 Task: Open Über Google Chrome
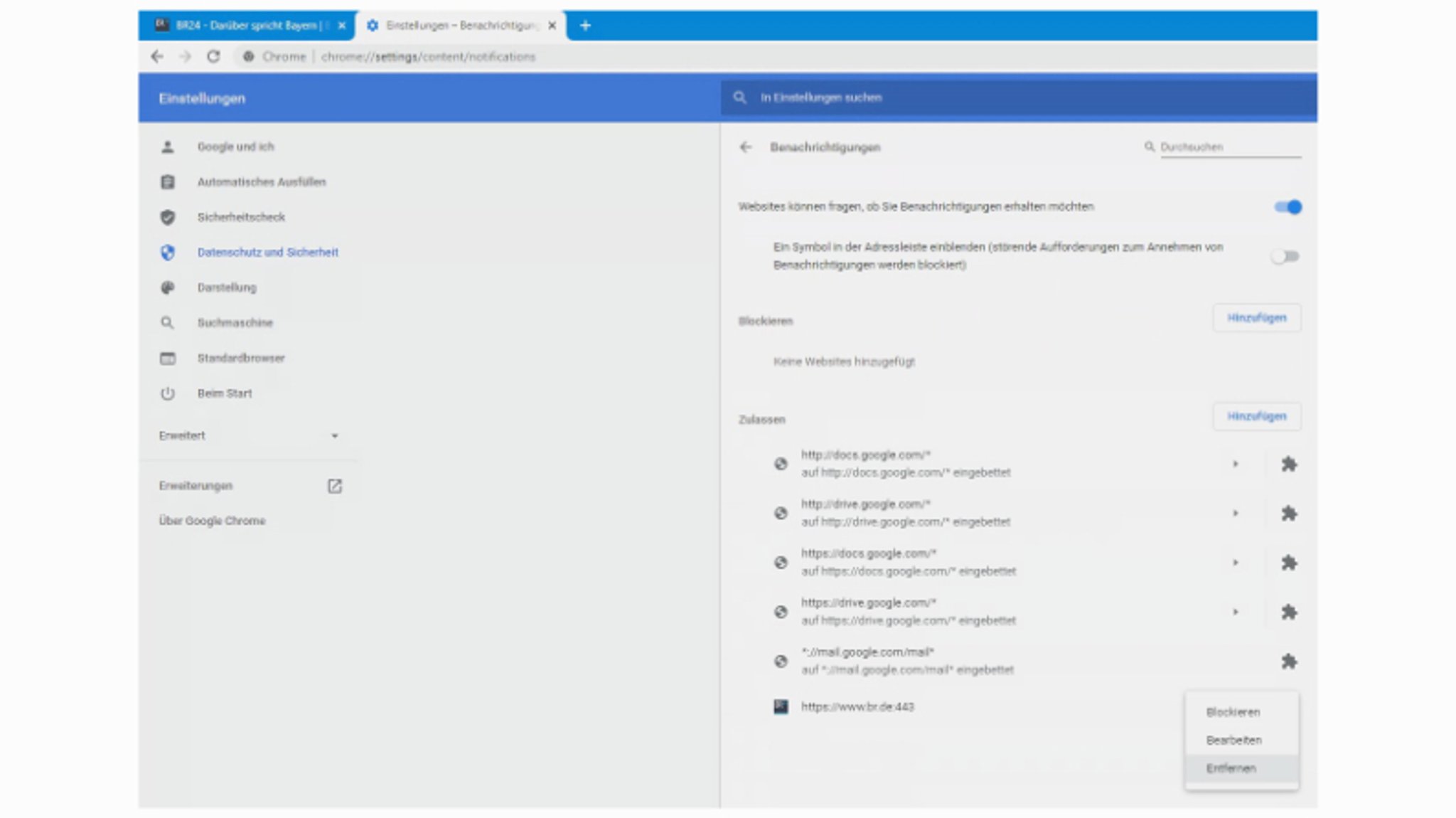click(212, 521)
